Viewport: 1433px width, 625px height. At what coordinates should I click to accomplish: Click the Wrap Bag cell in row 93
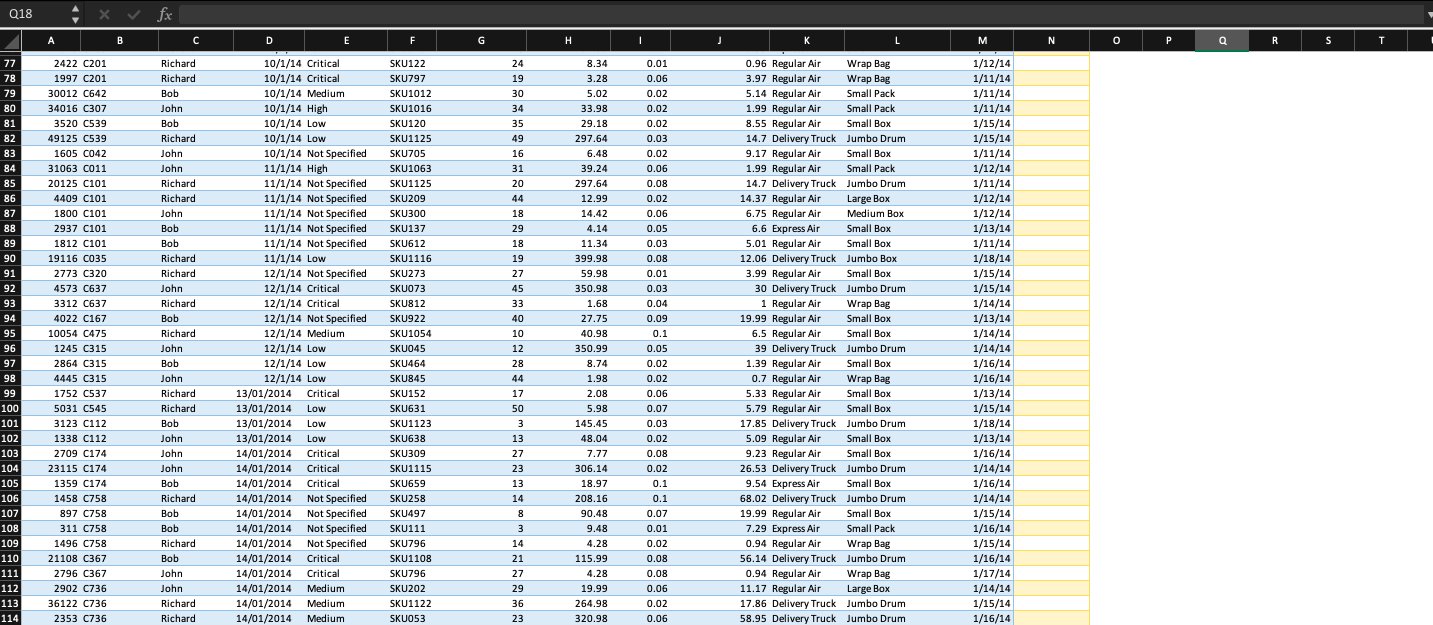click(x=897, y=303)
